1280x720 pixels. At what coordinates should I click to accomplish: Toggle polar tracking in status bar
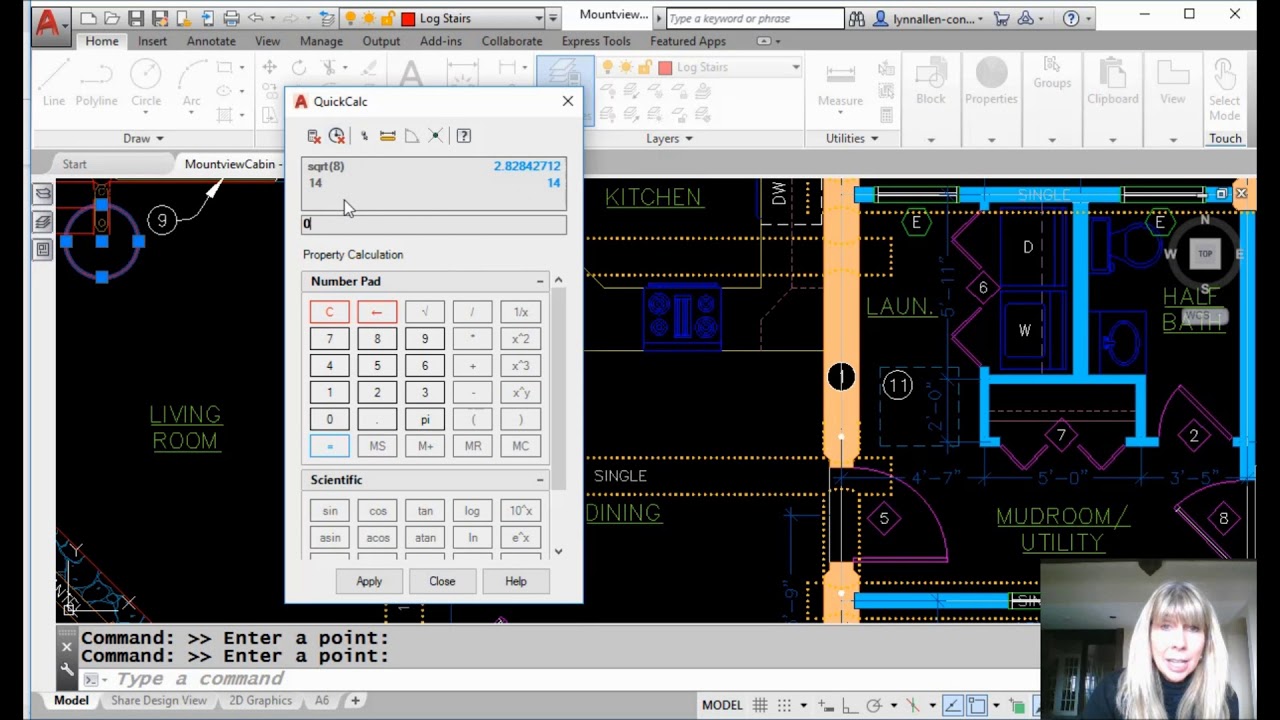(x=874, y=705)
